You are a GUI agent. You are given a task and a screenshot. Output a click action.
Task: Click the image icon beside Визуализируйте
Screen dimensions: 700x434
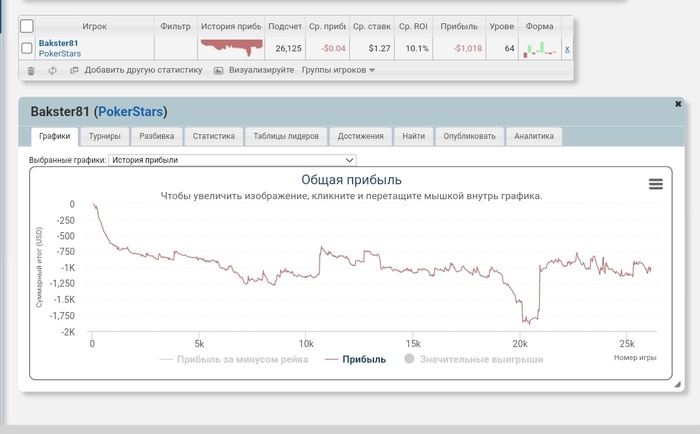pyautogui.click(x=218, y=70)
